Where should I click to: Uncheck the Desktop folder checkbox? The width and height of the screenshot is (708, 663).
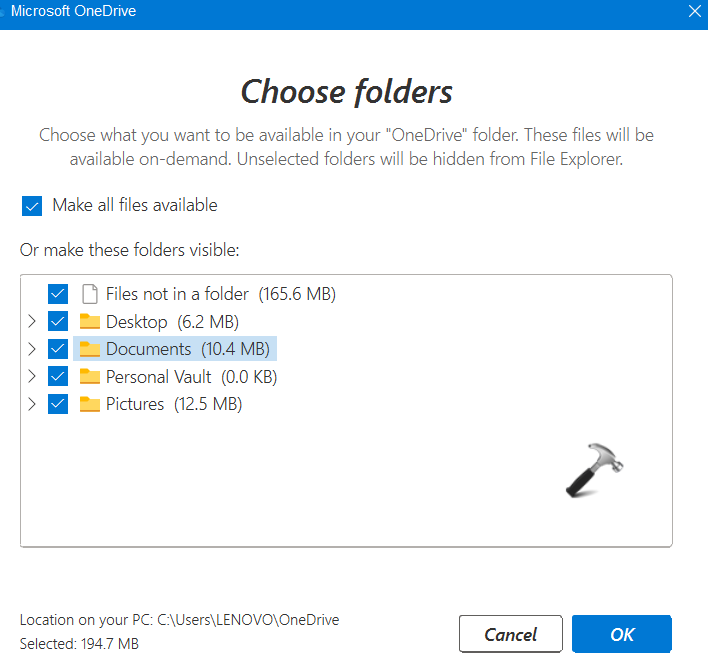tap(58, 322)
